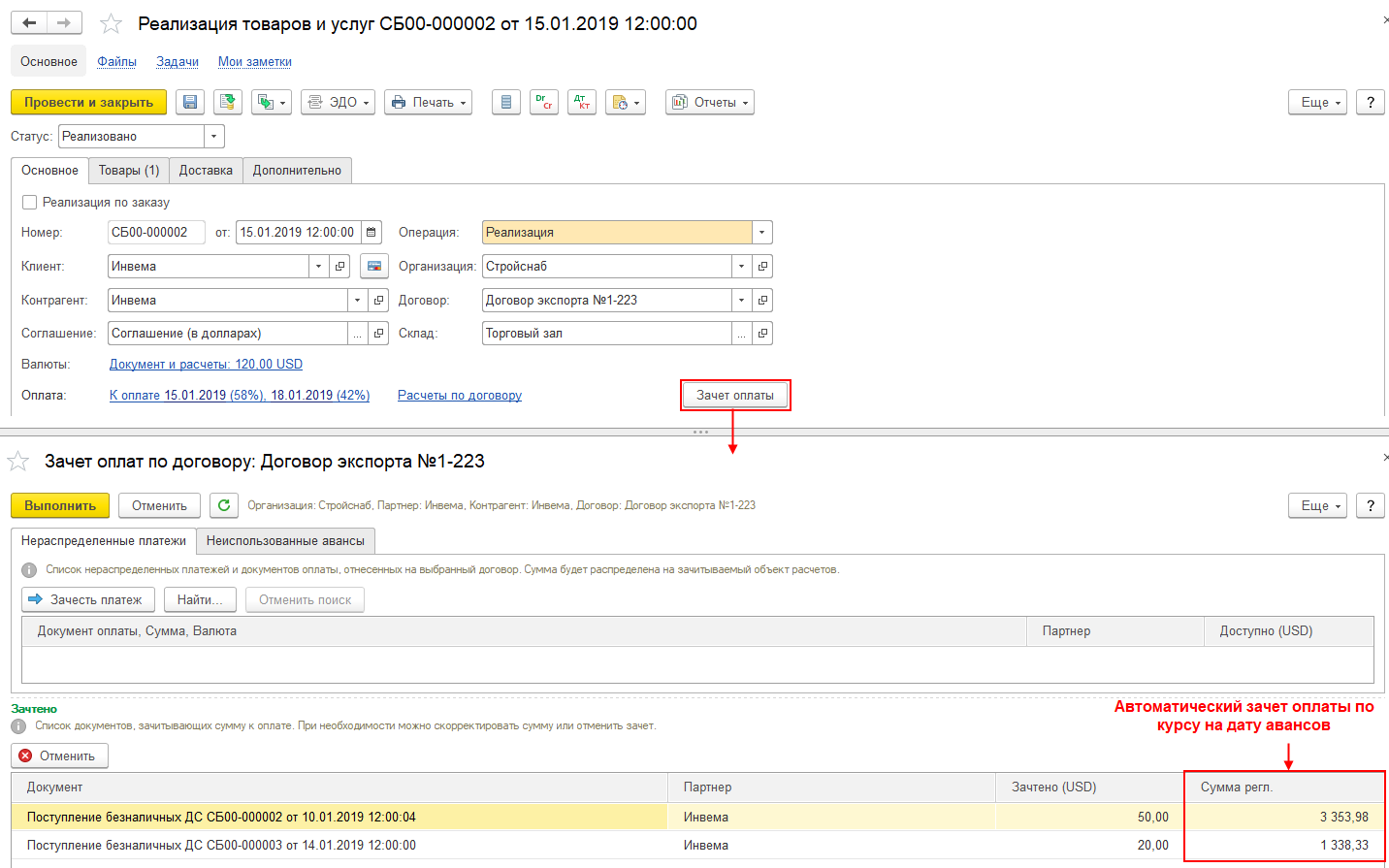
Task: Click the green refresh icon
Action: pos(224,505)
